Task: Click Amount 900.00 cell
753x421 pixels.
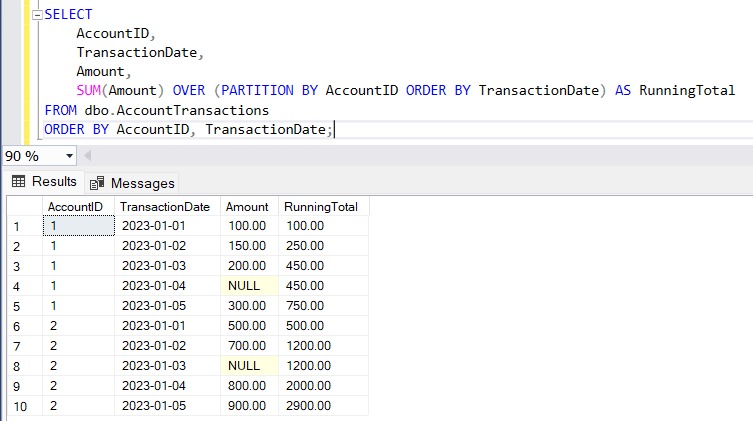Action: (x=249, y=406)
